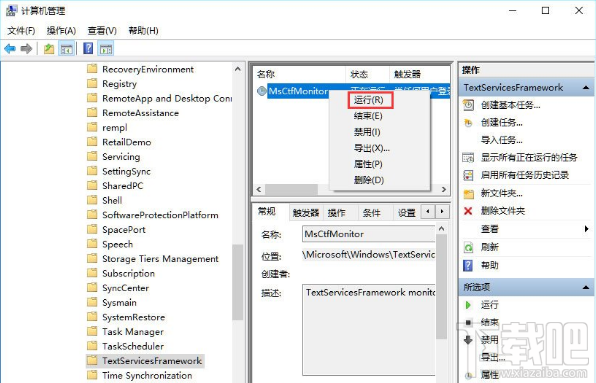Click the 名称 field containing MsCtfMonitor
Screen dimensions: 596x383
point(369,234)
